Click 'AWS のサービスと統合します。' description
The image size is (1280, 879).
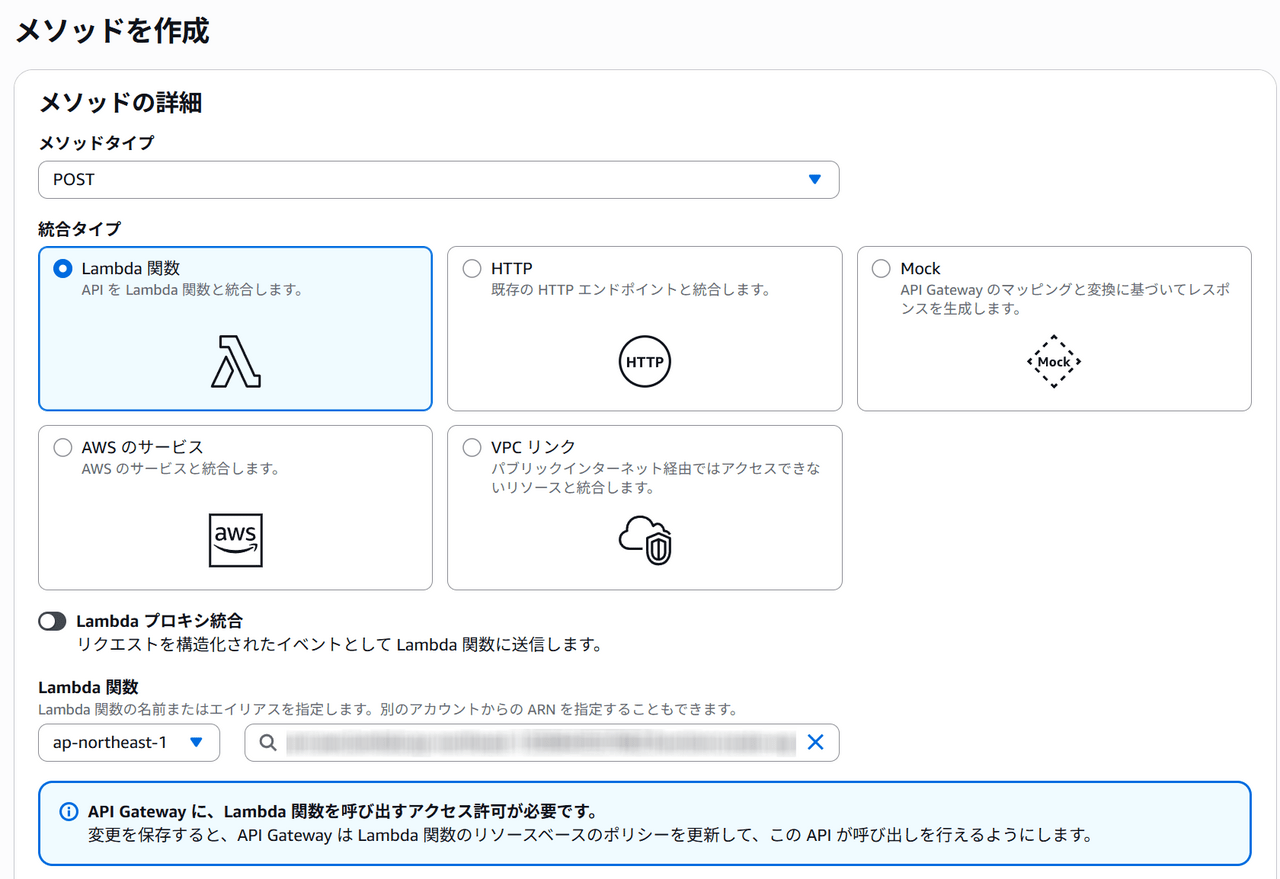(180, 468)
